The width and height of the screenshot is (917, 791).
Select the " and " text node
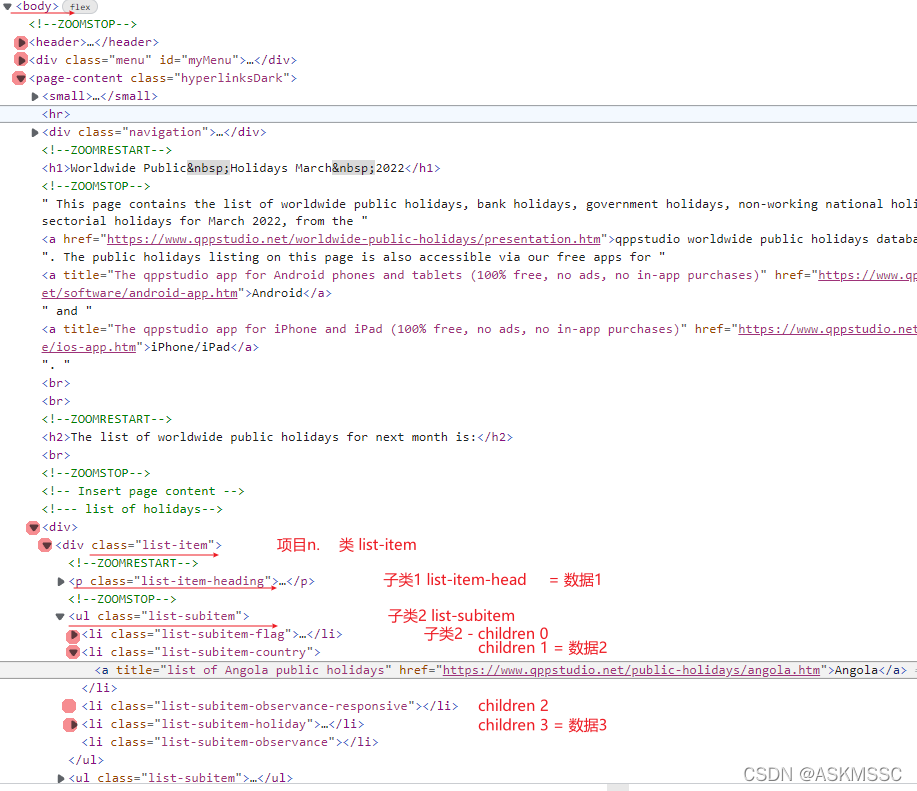[x=67, y=311]
